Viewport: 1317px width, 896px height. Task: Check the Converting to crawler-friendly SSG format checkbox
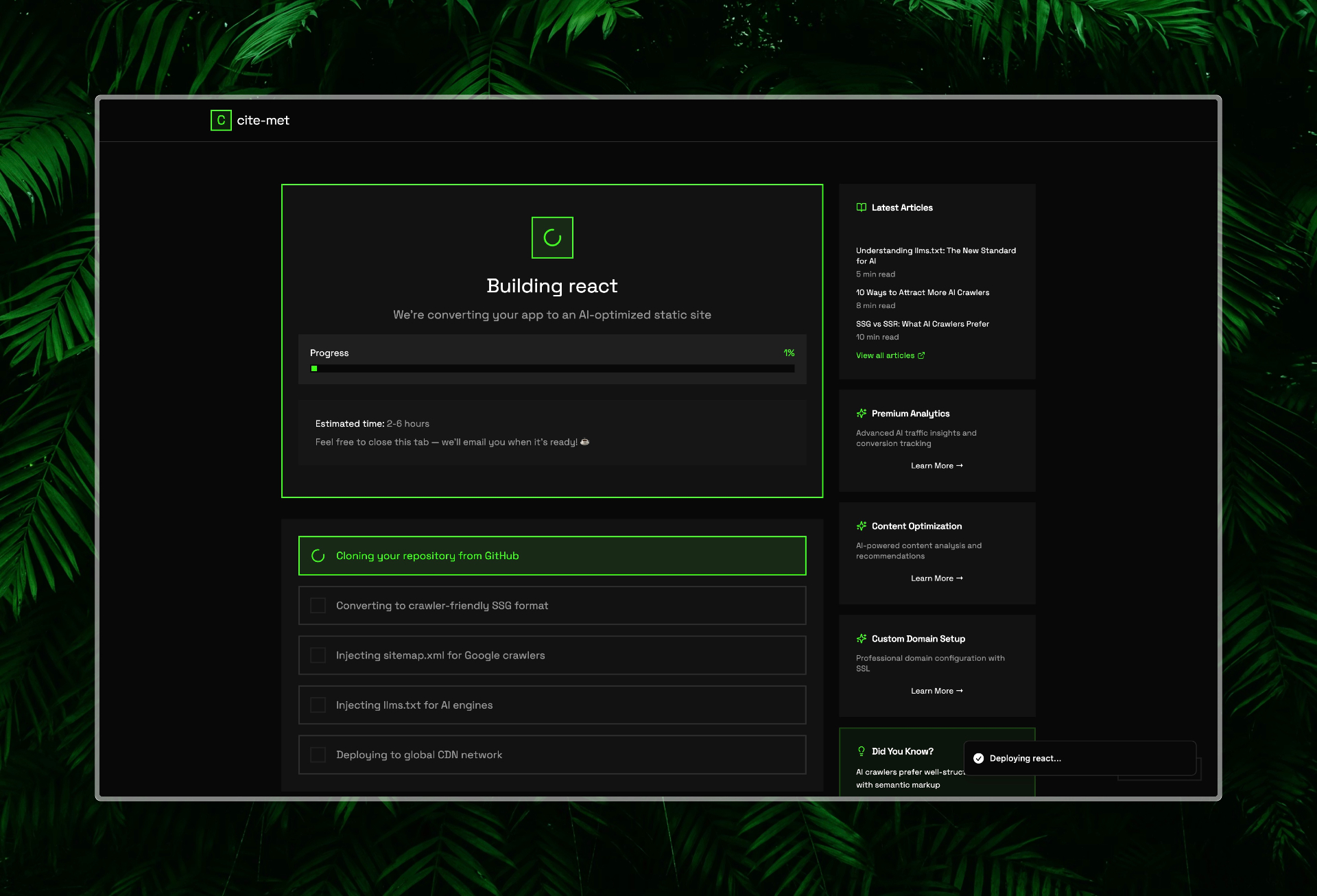tap(318, 606)
